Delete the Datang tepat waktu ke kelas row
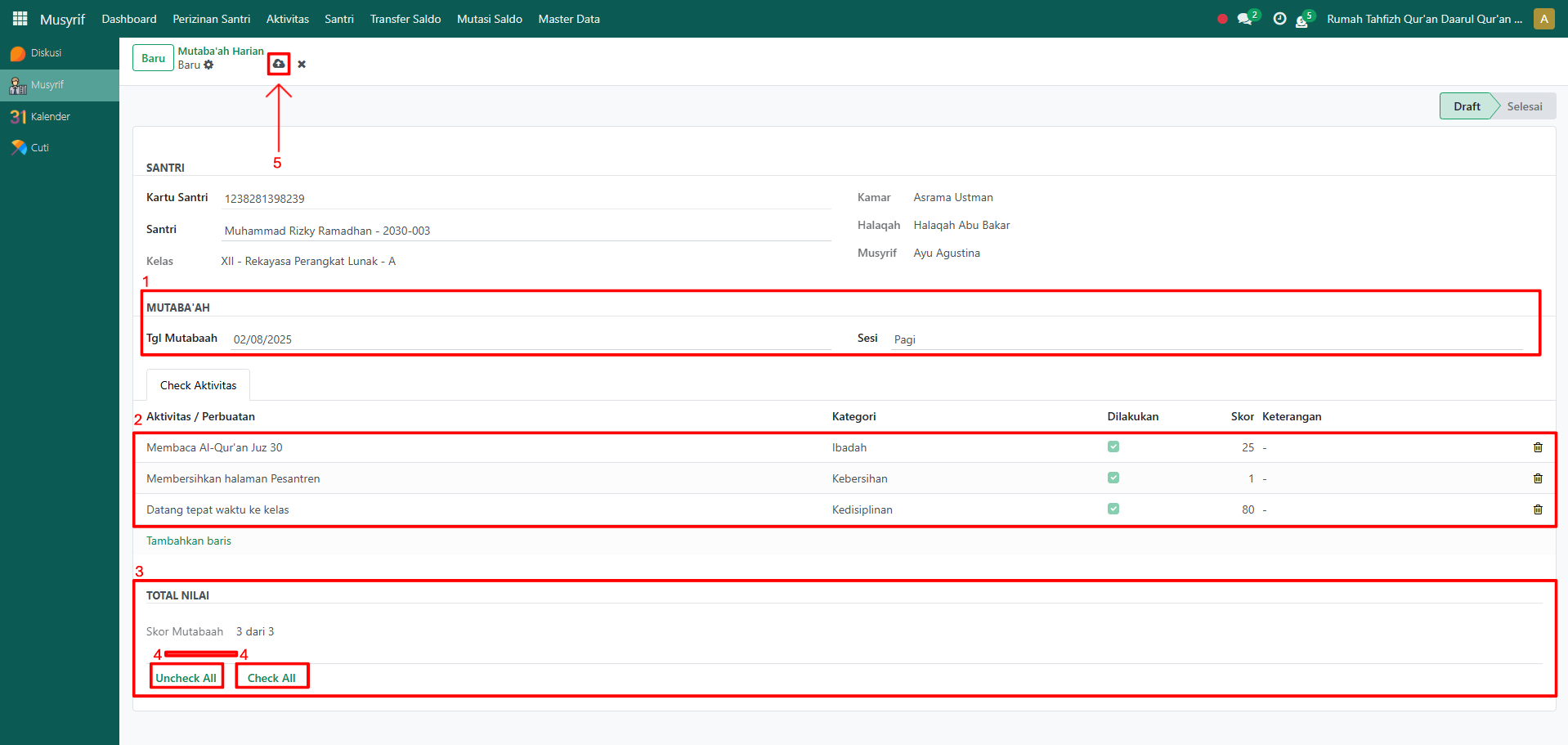Screen dimensions: 1568x745 (x=1537, y=509)
